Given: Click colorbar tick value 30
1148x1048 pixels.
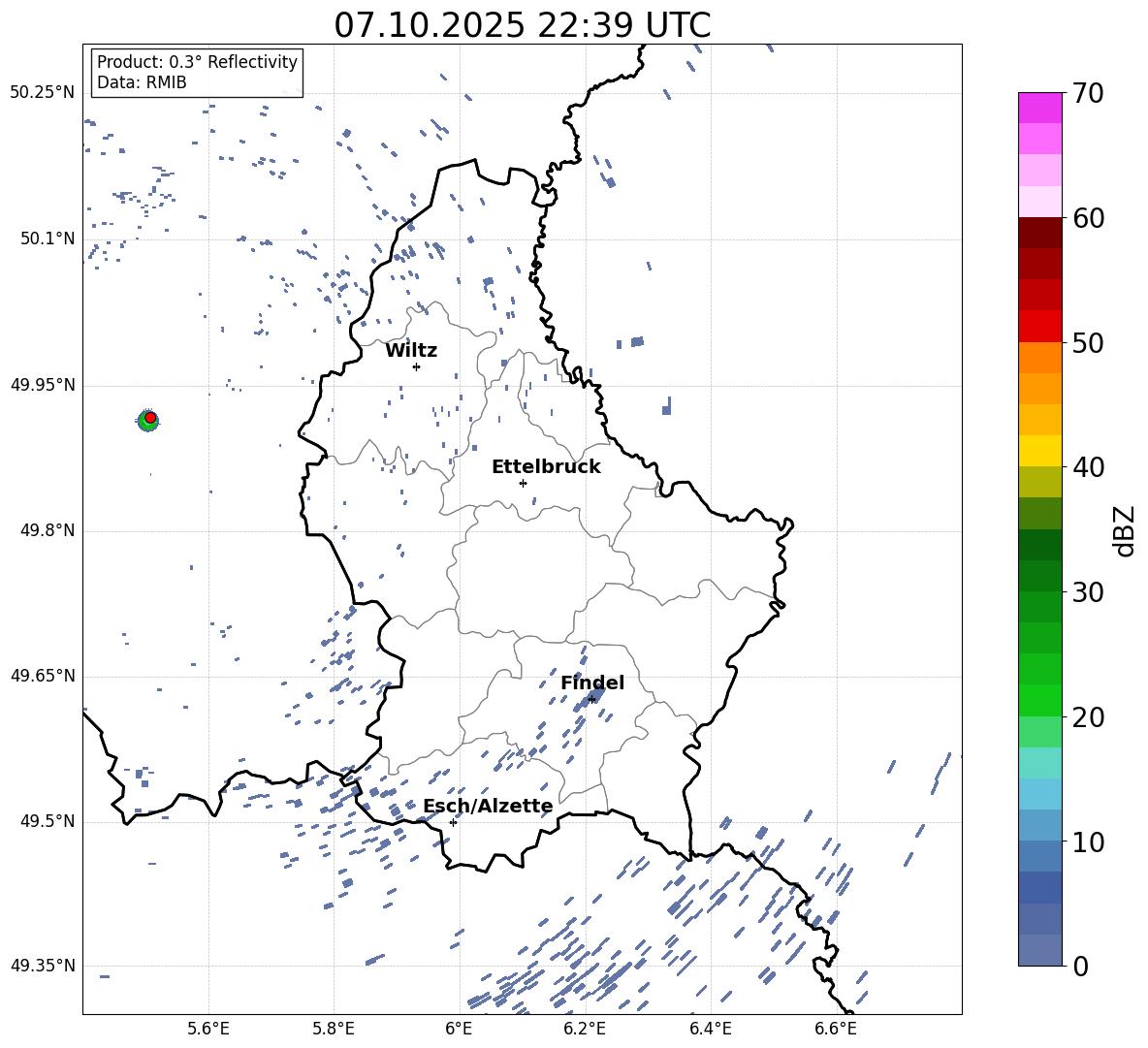Looking at the screenshot, I should (1088, 592).
